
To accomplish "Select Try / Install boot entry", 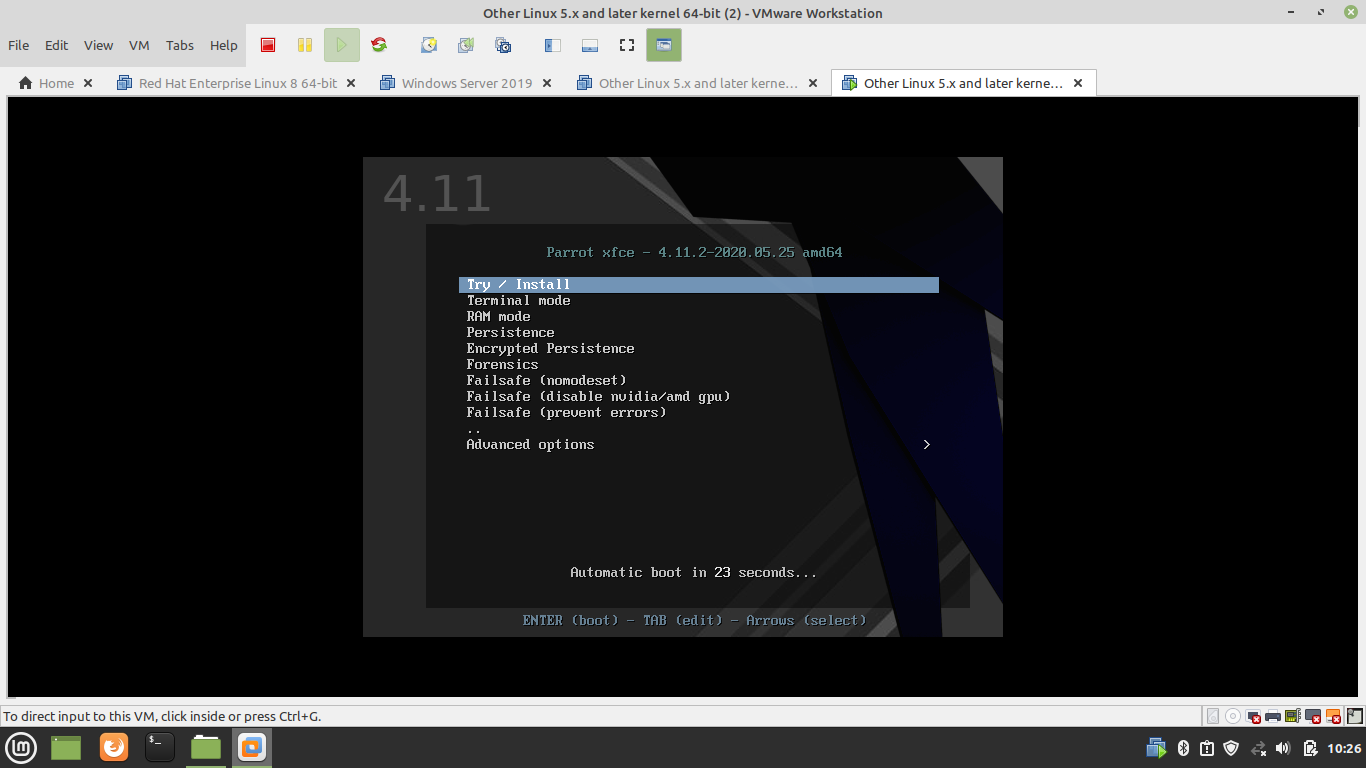I will coord(699,285).
